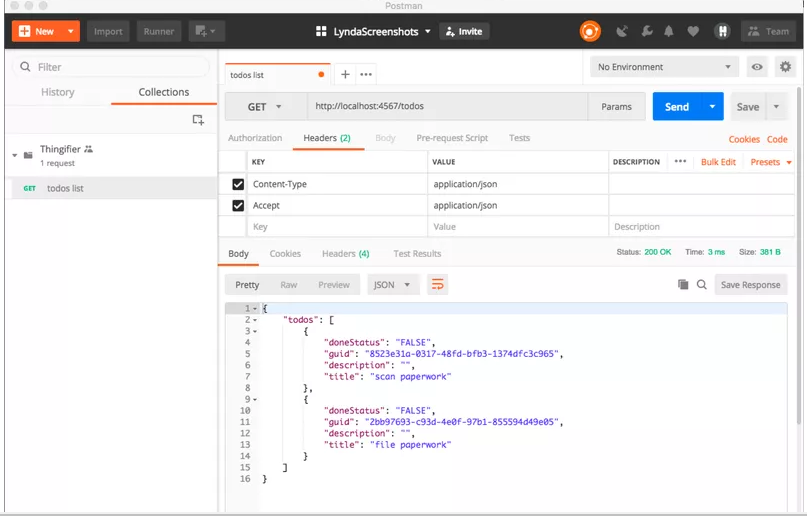The image size is (807, 516).
Task: Click the shared team icon beside Thingifier
Action: point(89,149)
